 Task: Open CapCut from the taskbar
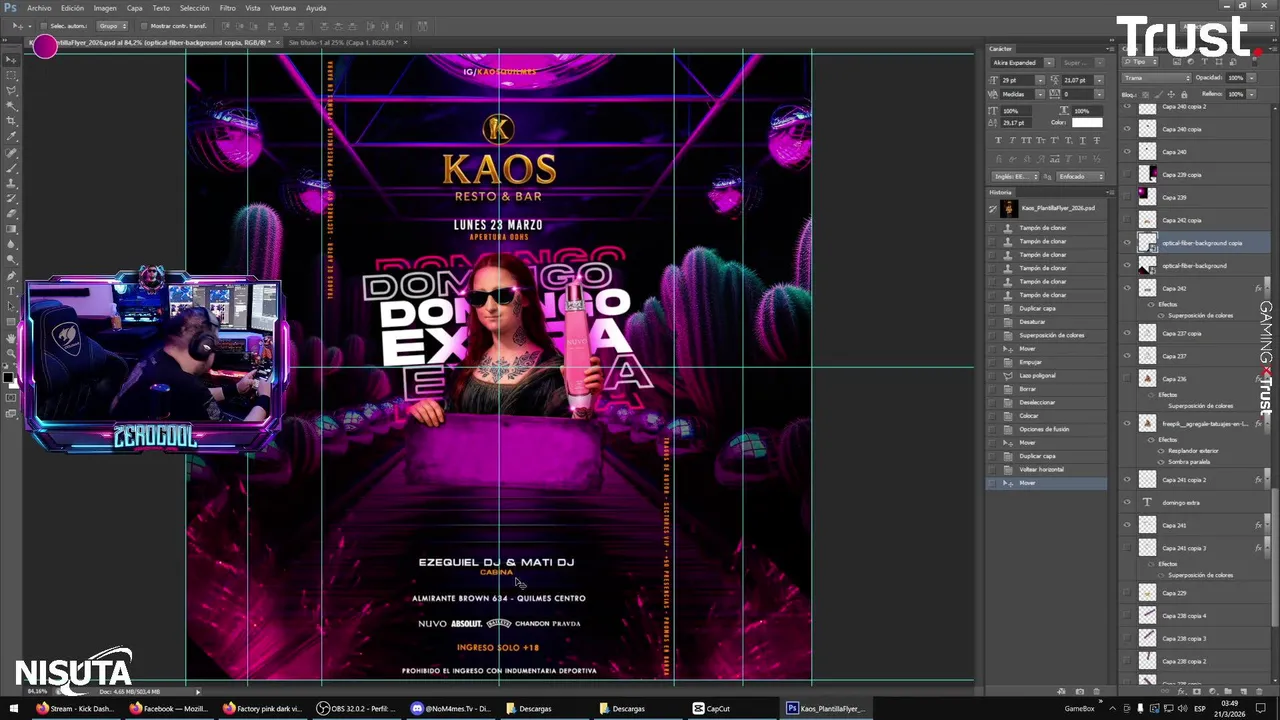click(712, 708)
